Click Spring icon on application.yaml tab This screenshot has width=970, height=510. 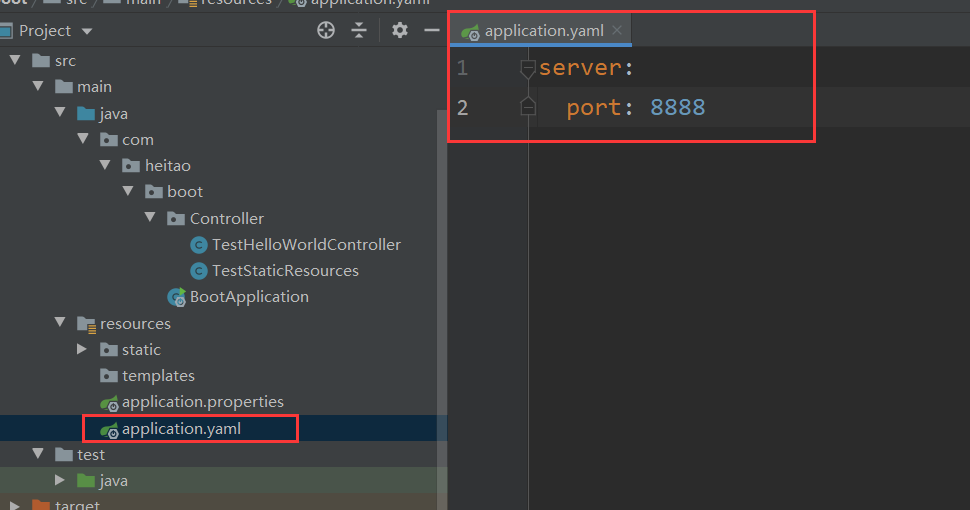pyautogui.click(x=471, y=32)
